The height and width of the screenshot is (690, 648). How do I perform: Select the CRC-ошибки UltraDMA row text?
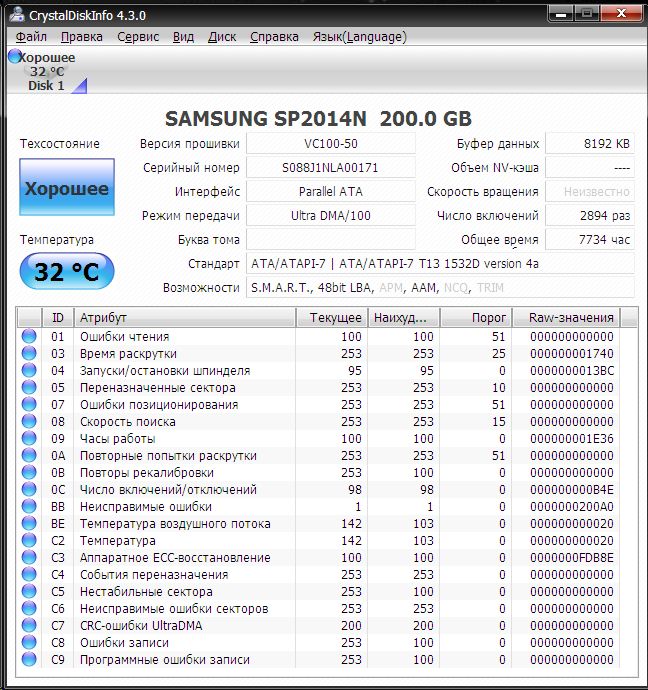(x=141, y=625)
